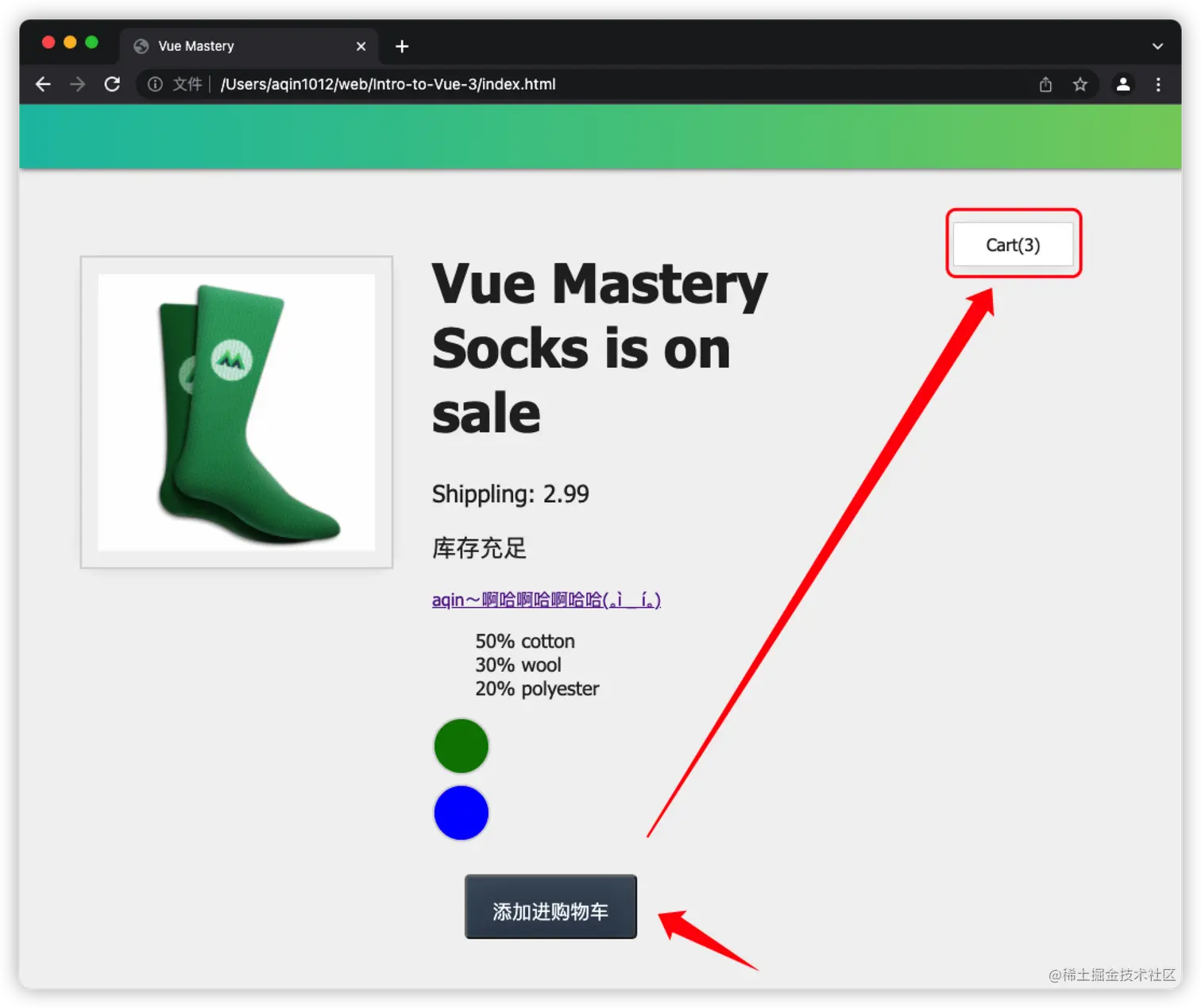Click the 50% cotton list item

click(x=525, y=641)
